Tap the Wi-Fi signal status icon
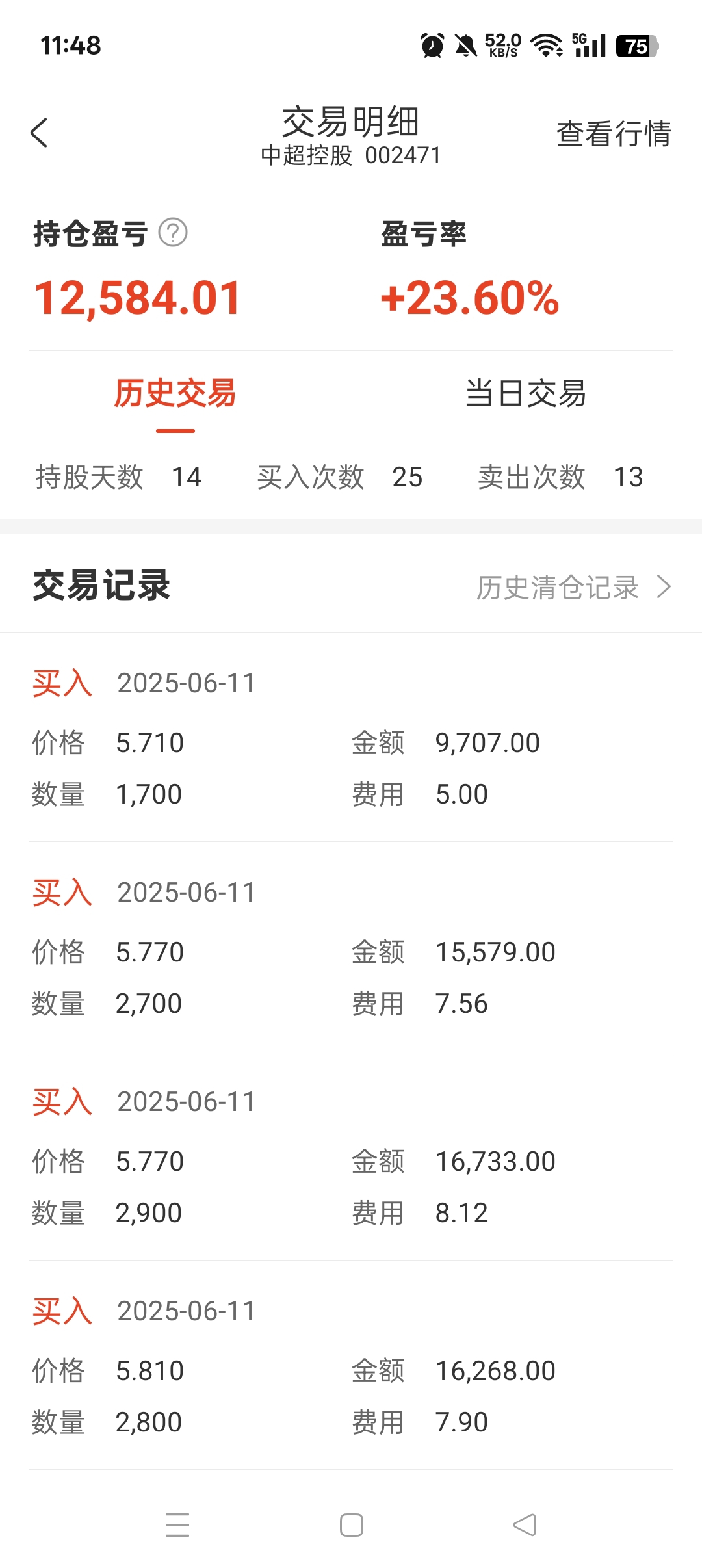Screen dimensions: 702x1568 point(547,46)
